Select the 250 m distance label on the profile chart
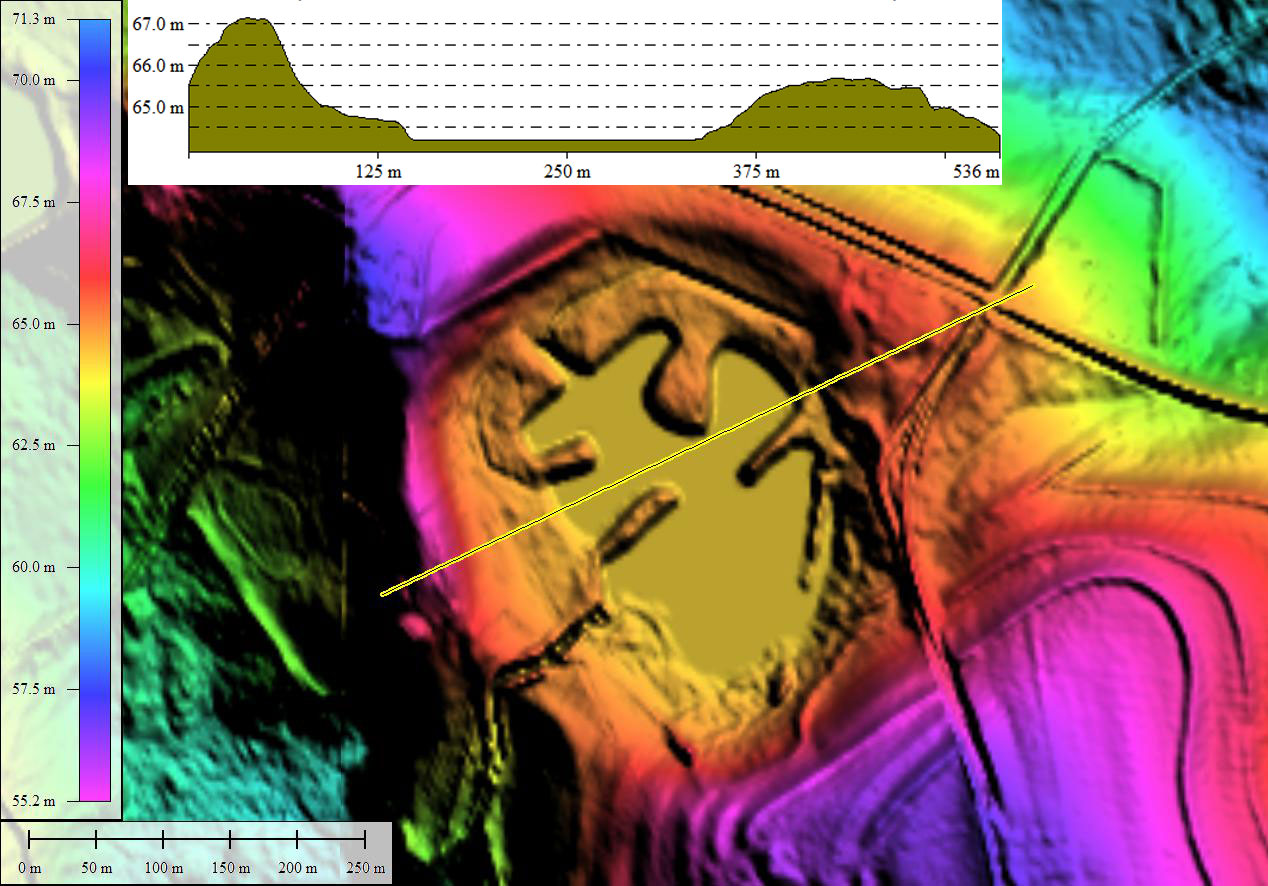Image resolution: width=1268 pixels, height=886 pixels. [x=567, y=172]
